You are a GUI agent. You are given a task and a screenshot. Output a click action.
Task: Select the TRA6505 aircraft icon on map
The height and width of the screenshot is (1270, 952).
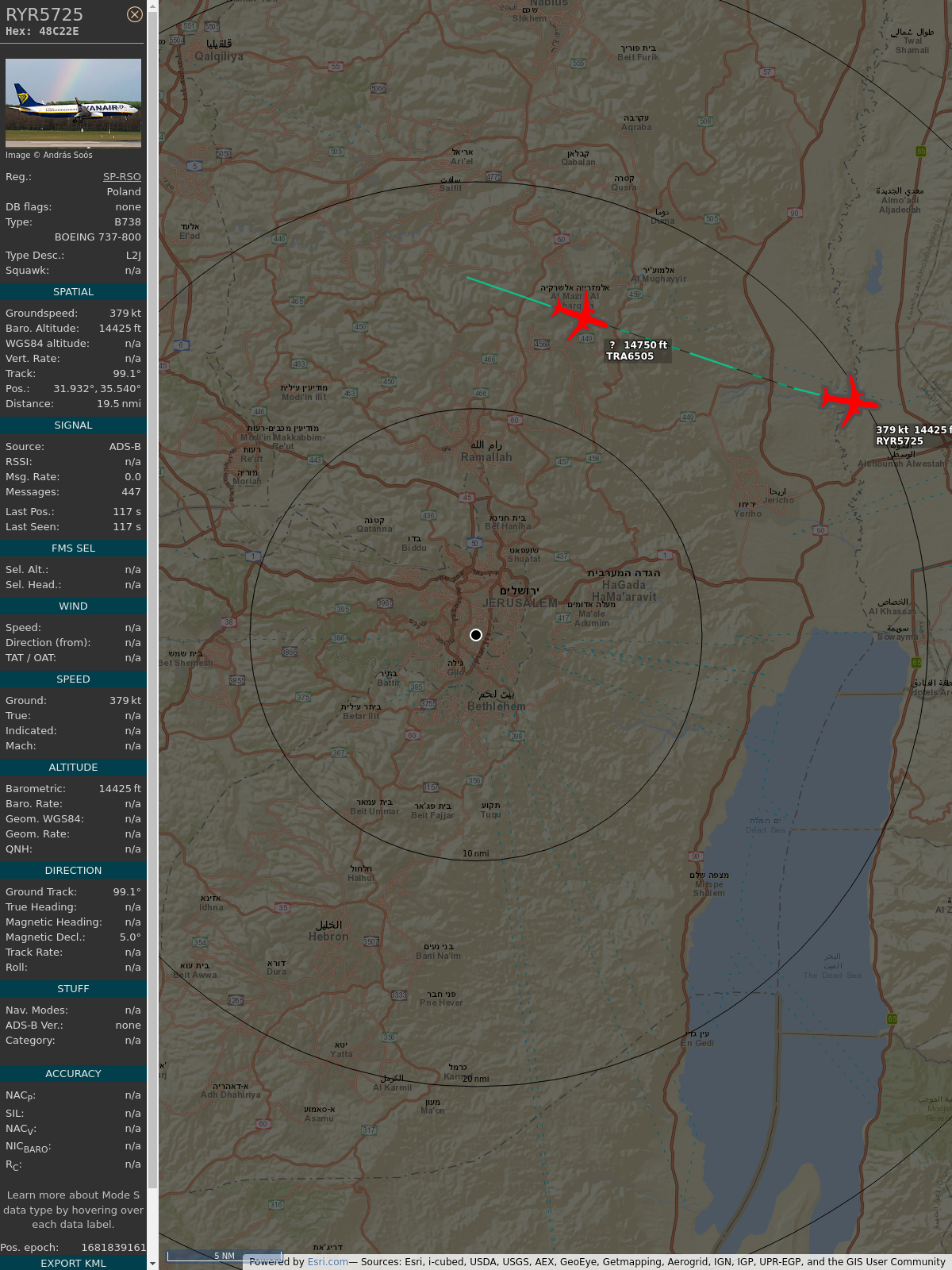581,316
